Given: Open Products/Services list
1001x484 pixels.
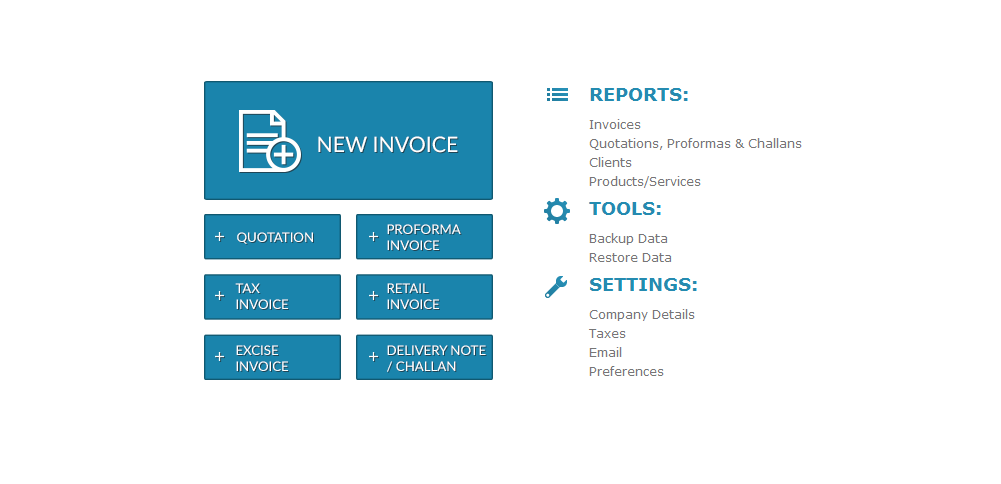Looking at the screenshot, I should [645, 181].
